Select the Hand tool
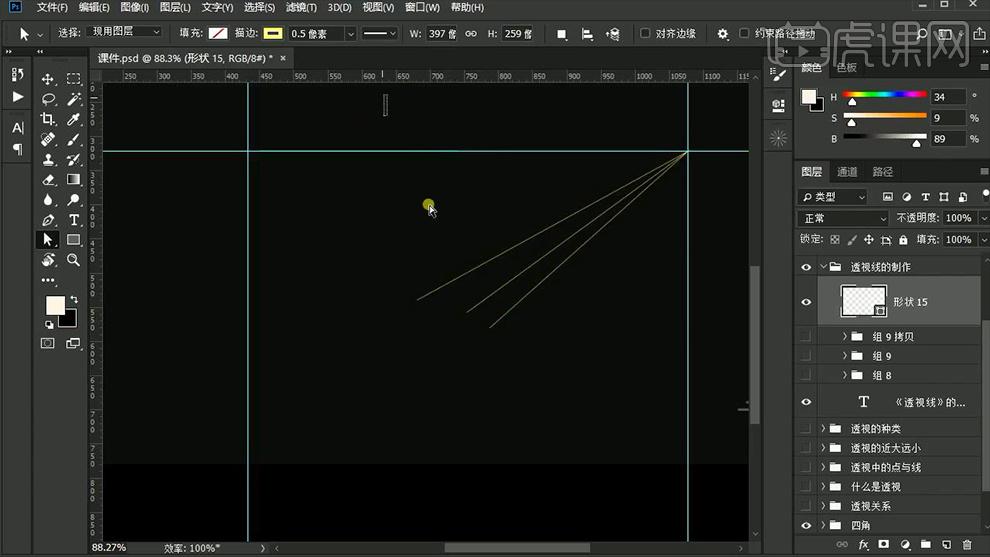 47,260
